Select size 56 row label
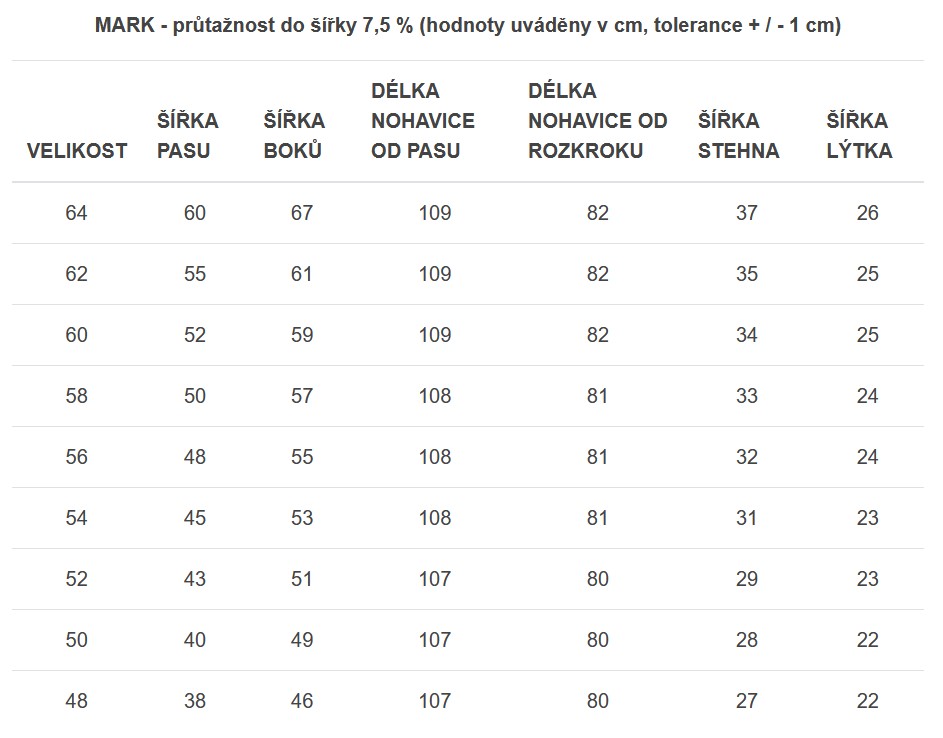This screenshot has height=738, width=943. tap(76, 457)
